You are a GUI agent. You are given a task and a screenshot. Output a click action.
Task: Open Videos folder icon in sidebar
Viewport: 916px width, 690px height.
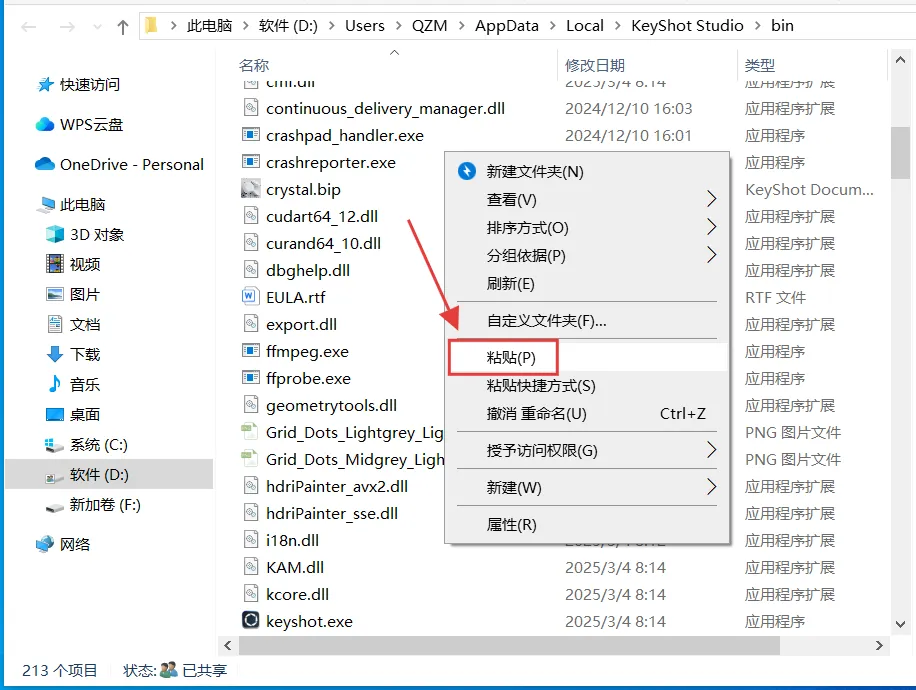(x=55, y=264)
